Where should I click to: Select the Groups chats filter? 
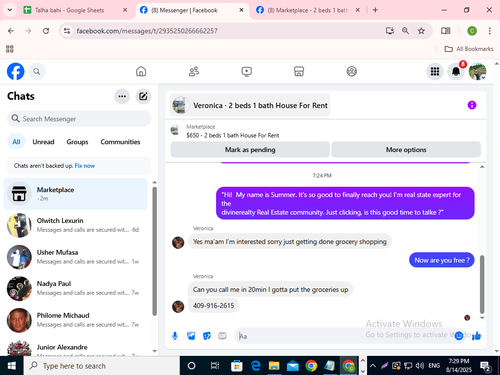[x=77, y=142]
